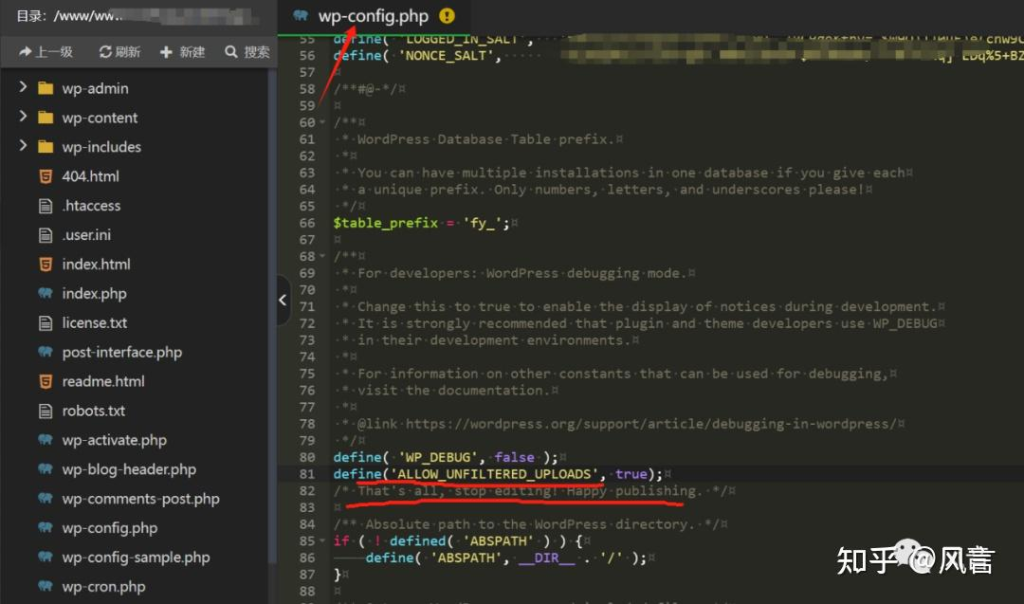Click the folder icon for wp-admin

44,88
